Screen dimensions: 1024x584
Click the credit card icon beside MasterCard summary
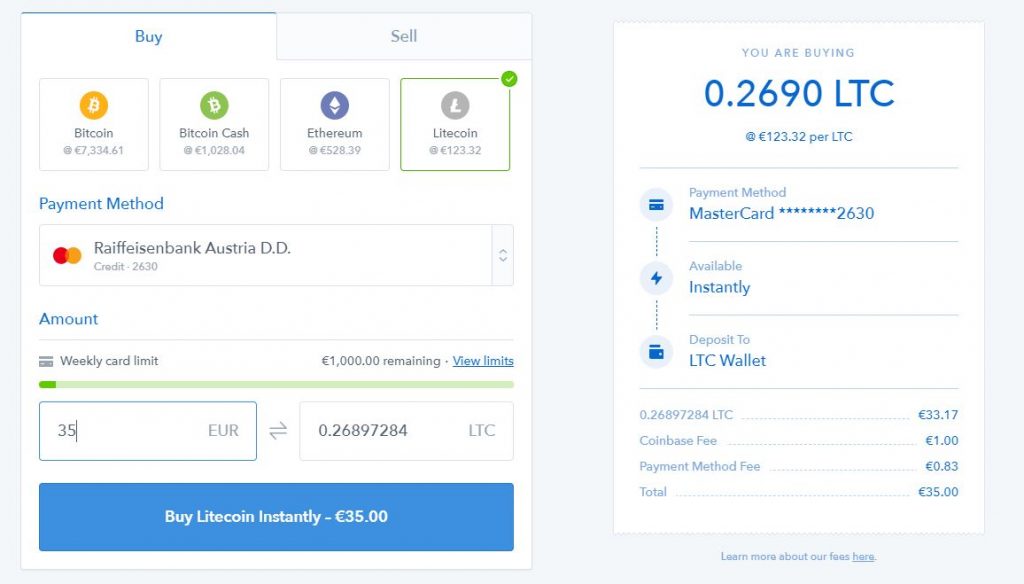pyautogui.click(x=656, y=205)
